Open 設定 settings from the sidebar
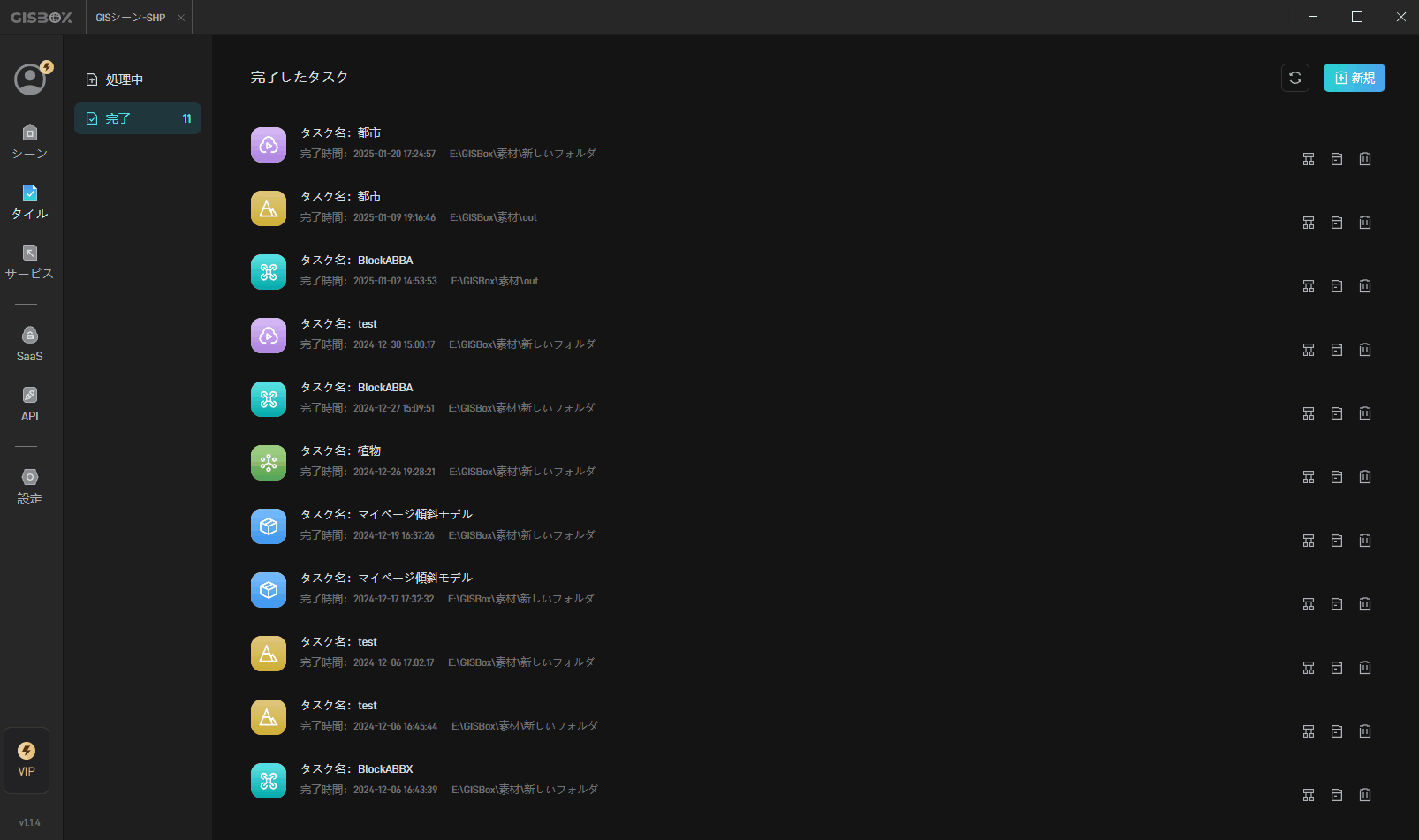The image size is (1419, 840). (x=30, y=487)
